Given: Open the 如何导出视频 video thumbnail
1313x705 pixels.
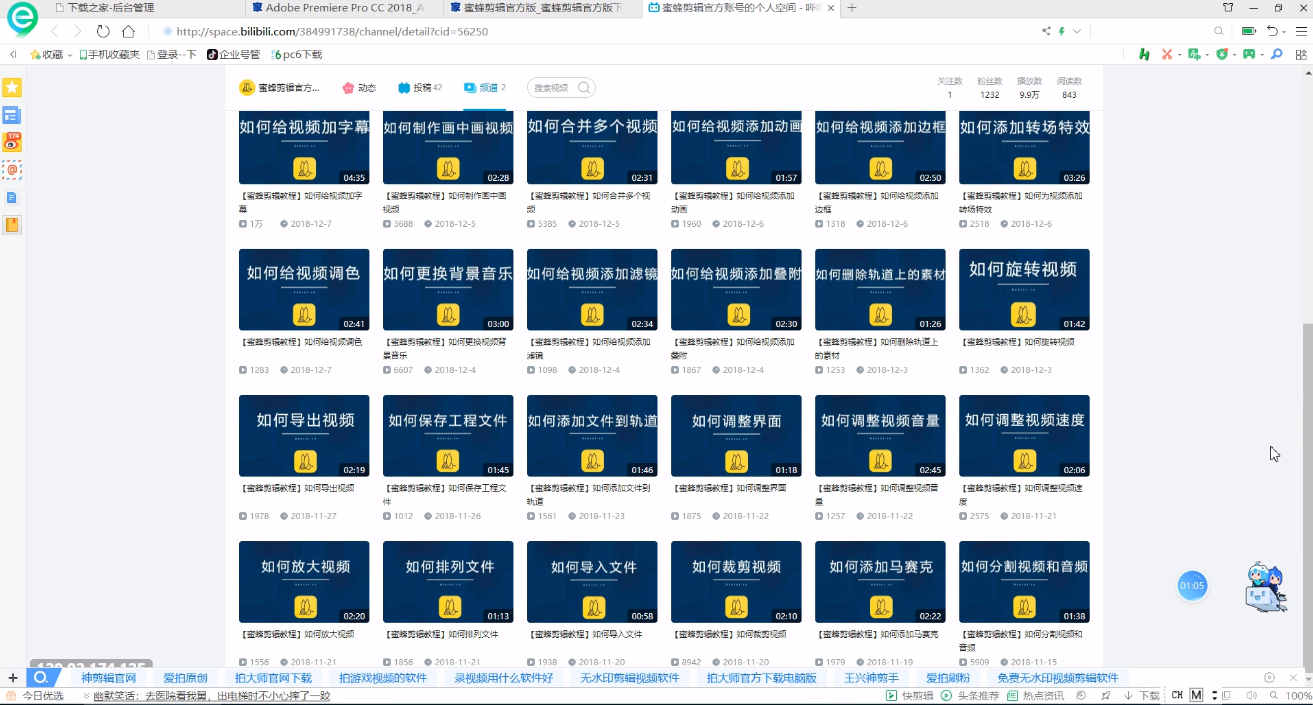Looking at the screenshot, I should [x=304, y=435].
